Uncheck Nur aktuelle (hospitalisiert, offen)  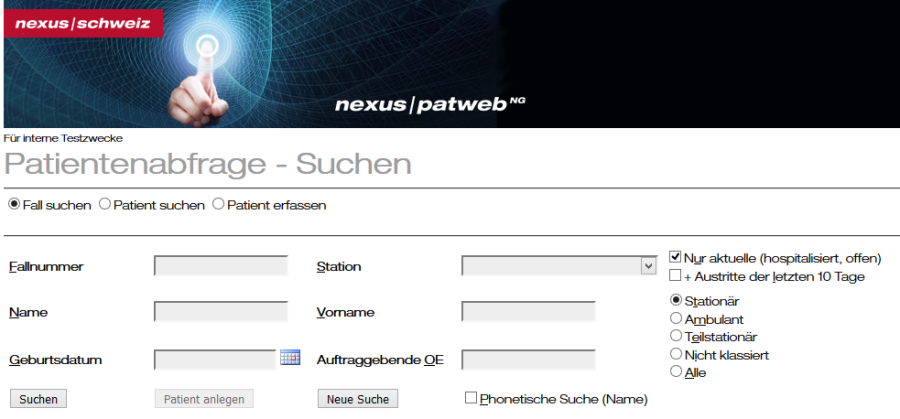pos(675,257)
